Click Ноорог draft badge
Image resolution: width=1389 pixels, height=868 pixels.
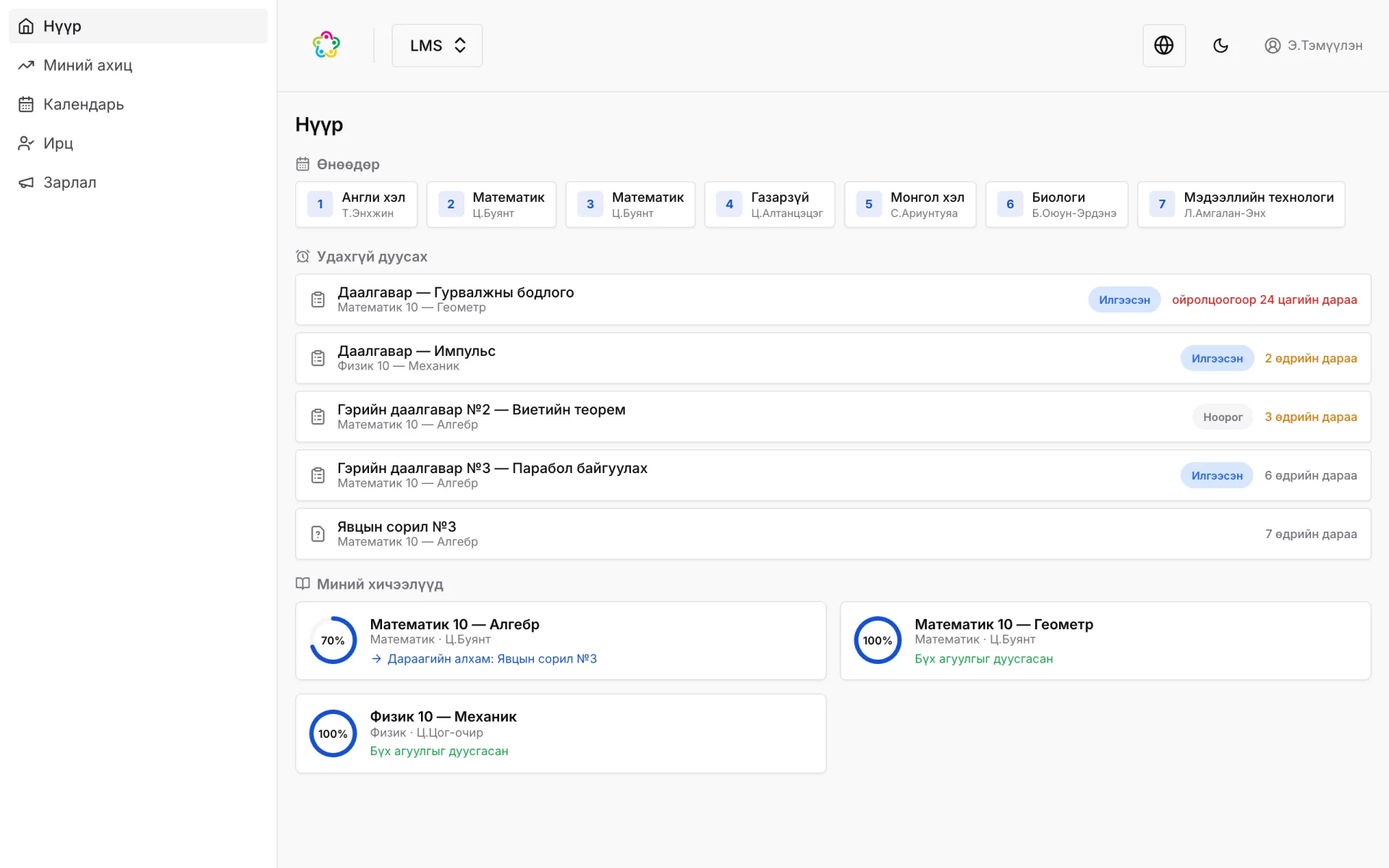click(x=1223, y=417)
